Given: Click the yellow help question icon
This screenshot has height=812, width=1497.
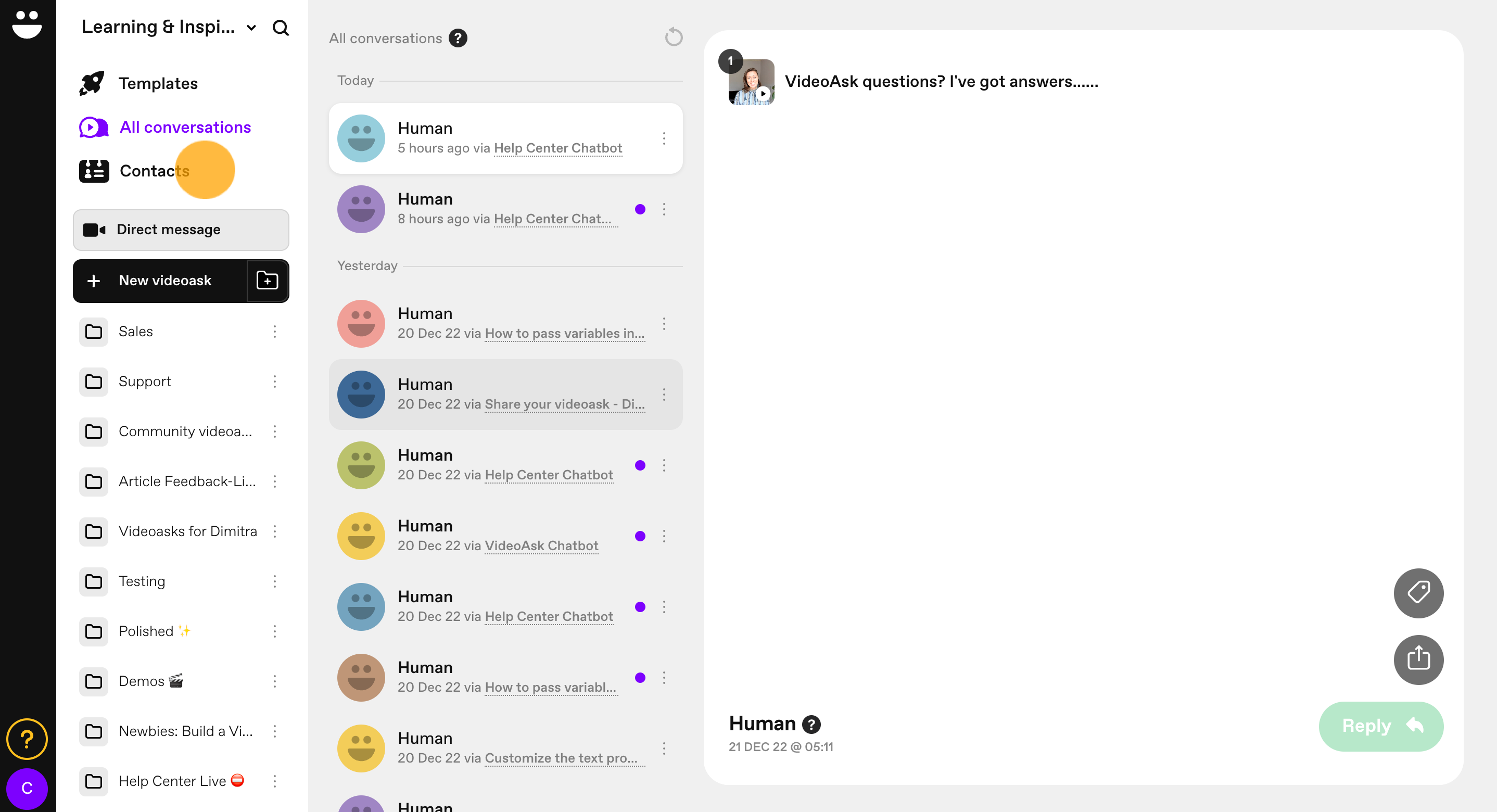Looking at the screenshot, I should [27, 739].
